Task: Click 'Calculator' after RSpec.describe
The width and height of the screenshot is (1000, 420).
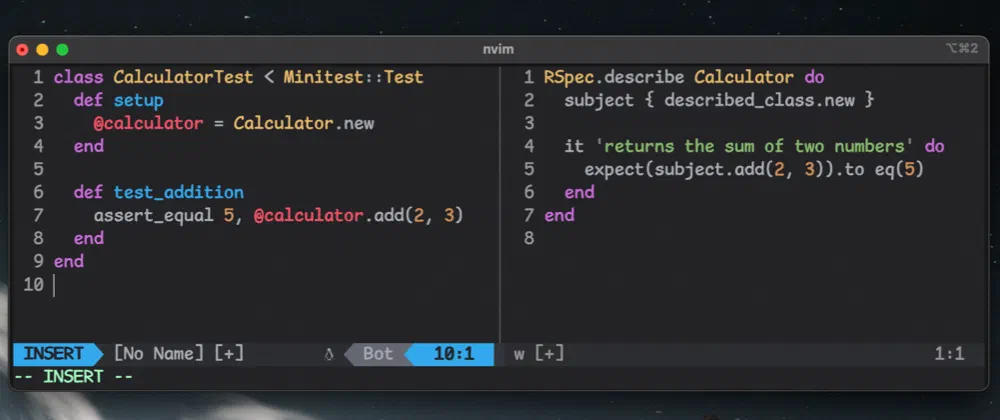Action: click(744, 78)
